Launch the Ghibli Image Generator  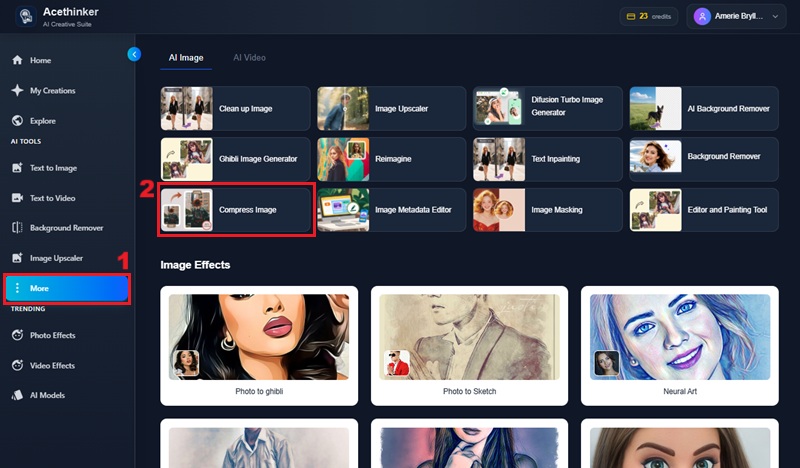coord(237,159)
